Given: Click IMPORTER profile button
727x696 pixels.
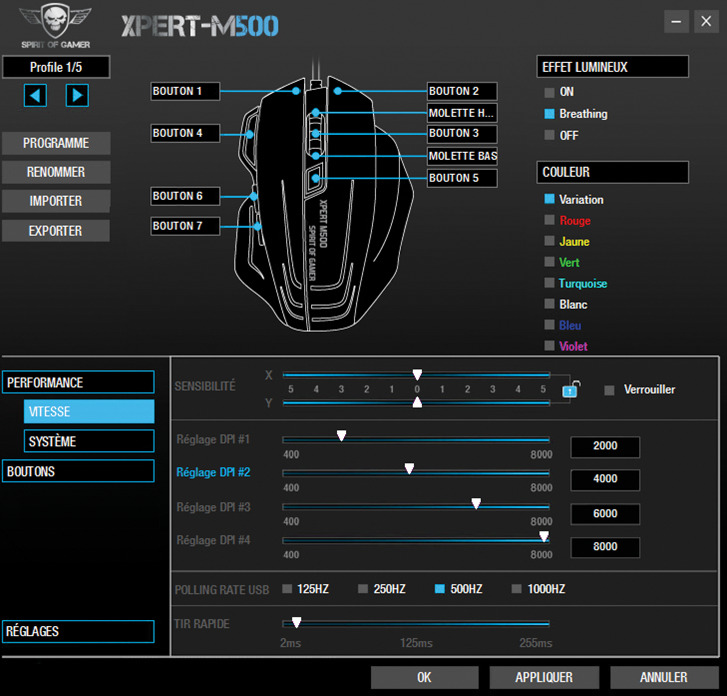Looking at the screenshot, I should [56, 201].
